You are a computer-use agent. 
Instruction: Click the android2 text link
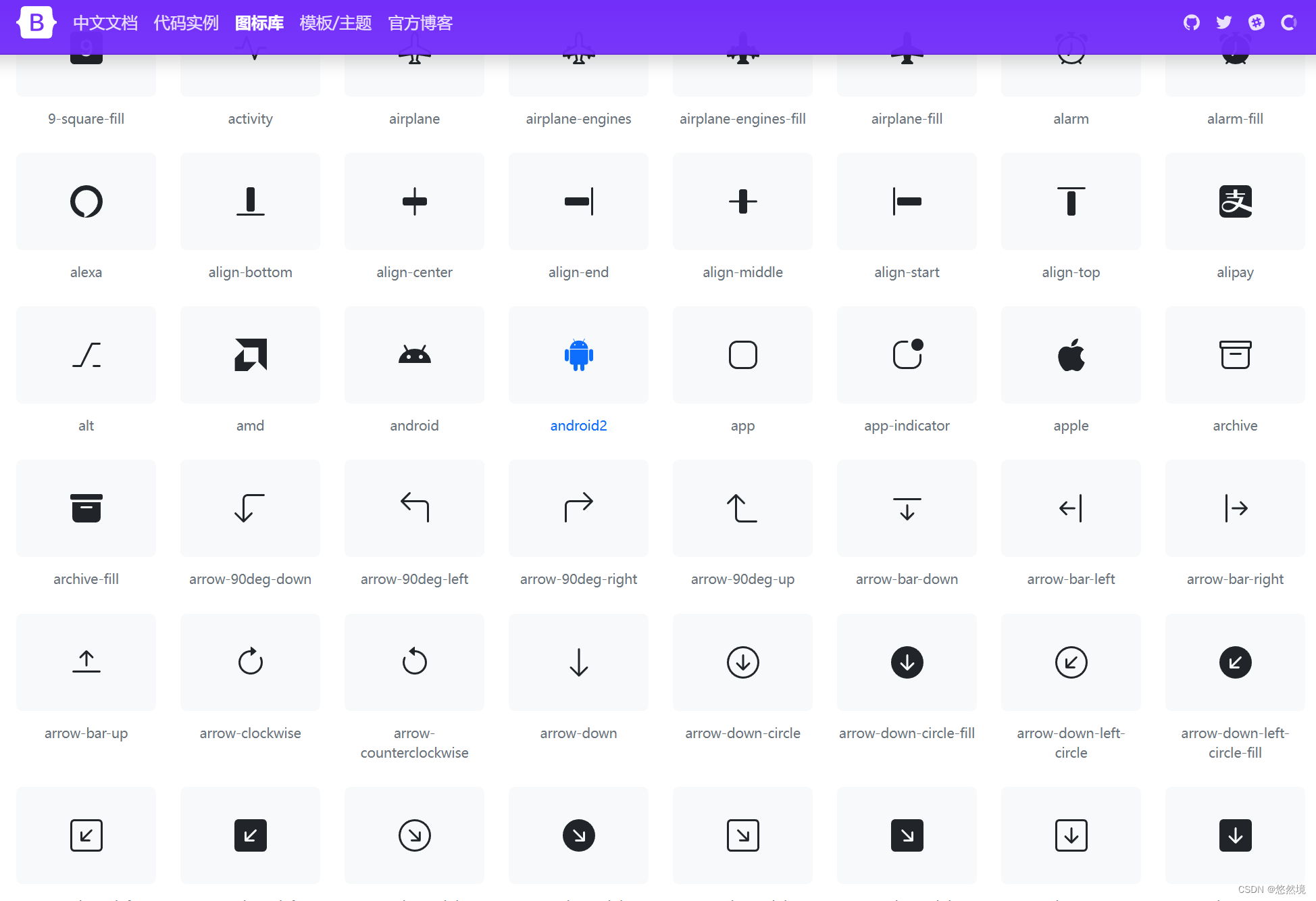tap(578, 426)
